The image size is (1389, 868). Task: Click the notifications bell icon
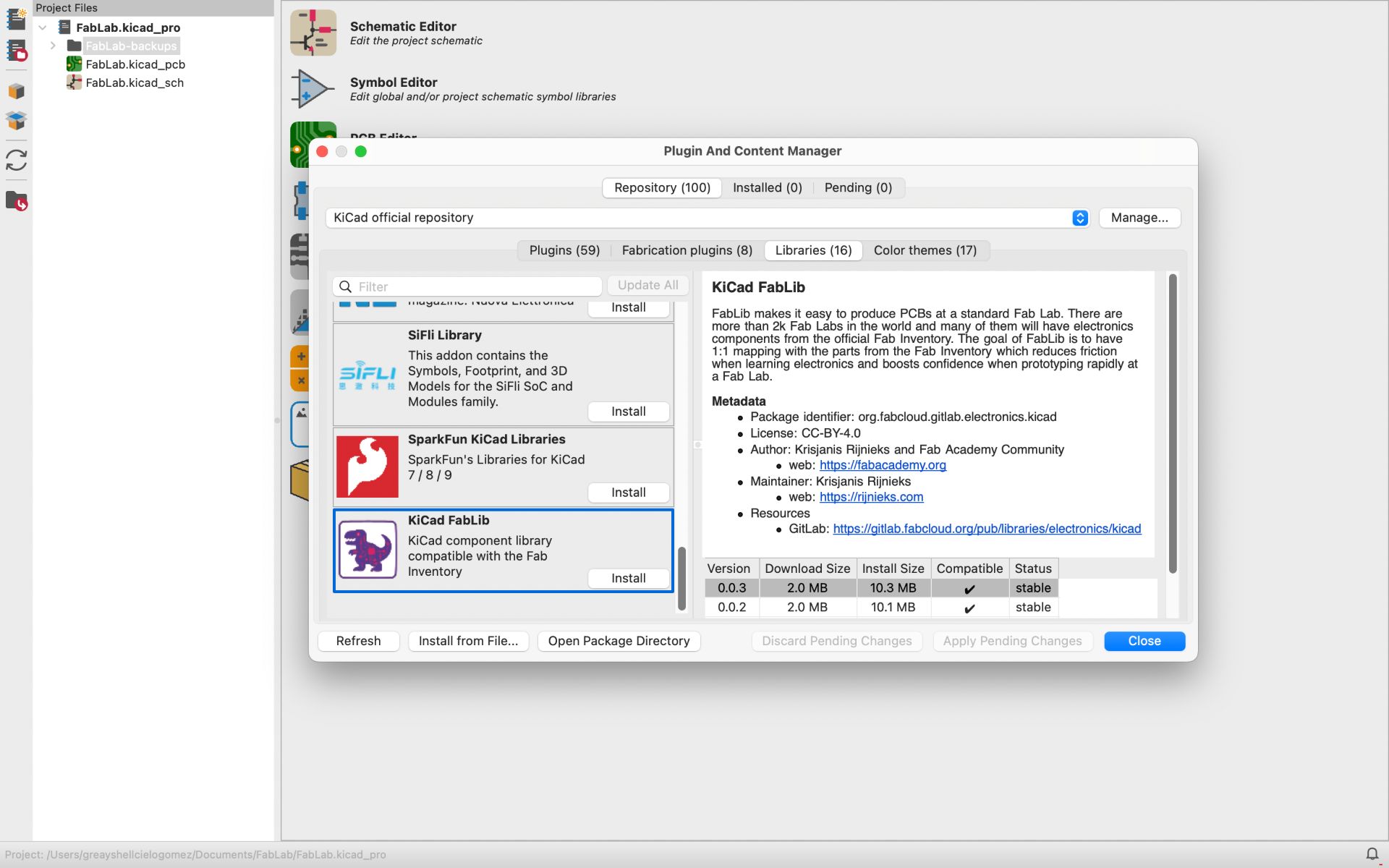coord(1372,854)
